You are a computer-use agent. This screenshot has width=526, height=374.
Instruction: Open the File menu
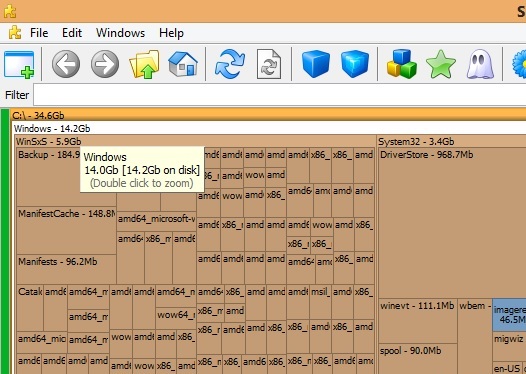point(39,33)
